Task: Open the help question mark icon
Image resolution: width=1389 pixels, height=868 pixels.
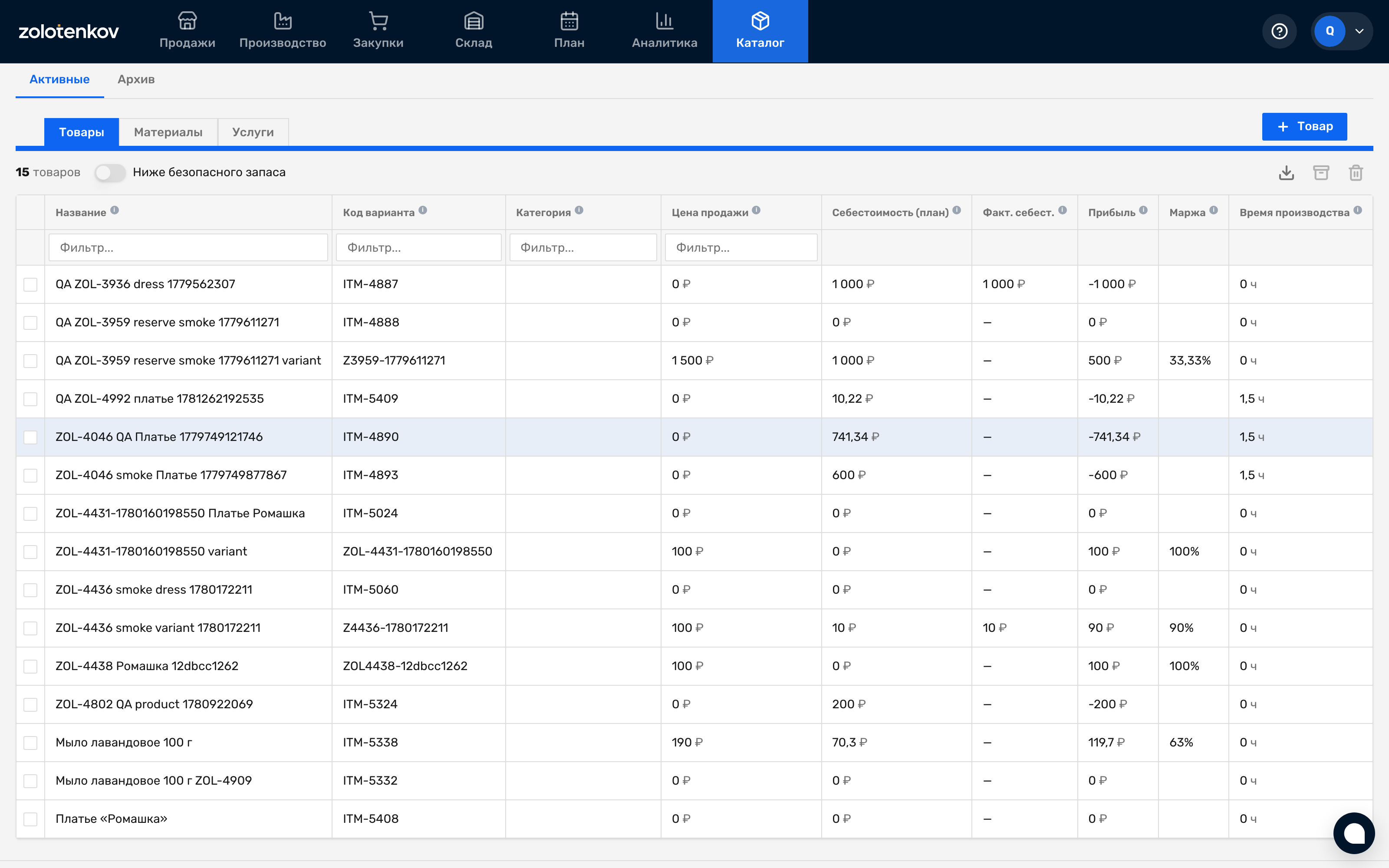Action: click(1279, 31)
